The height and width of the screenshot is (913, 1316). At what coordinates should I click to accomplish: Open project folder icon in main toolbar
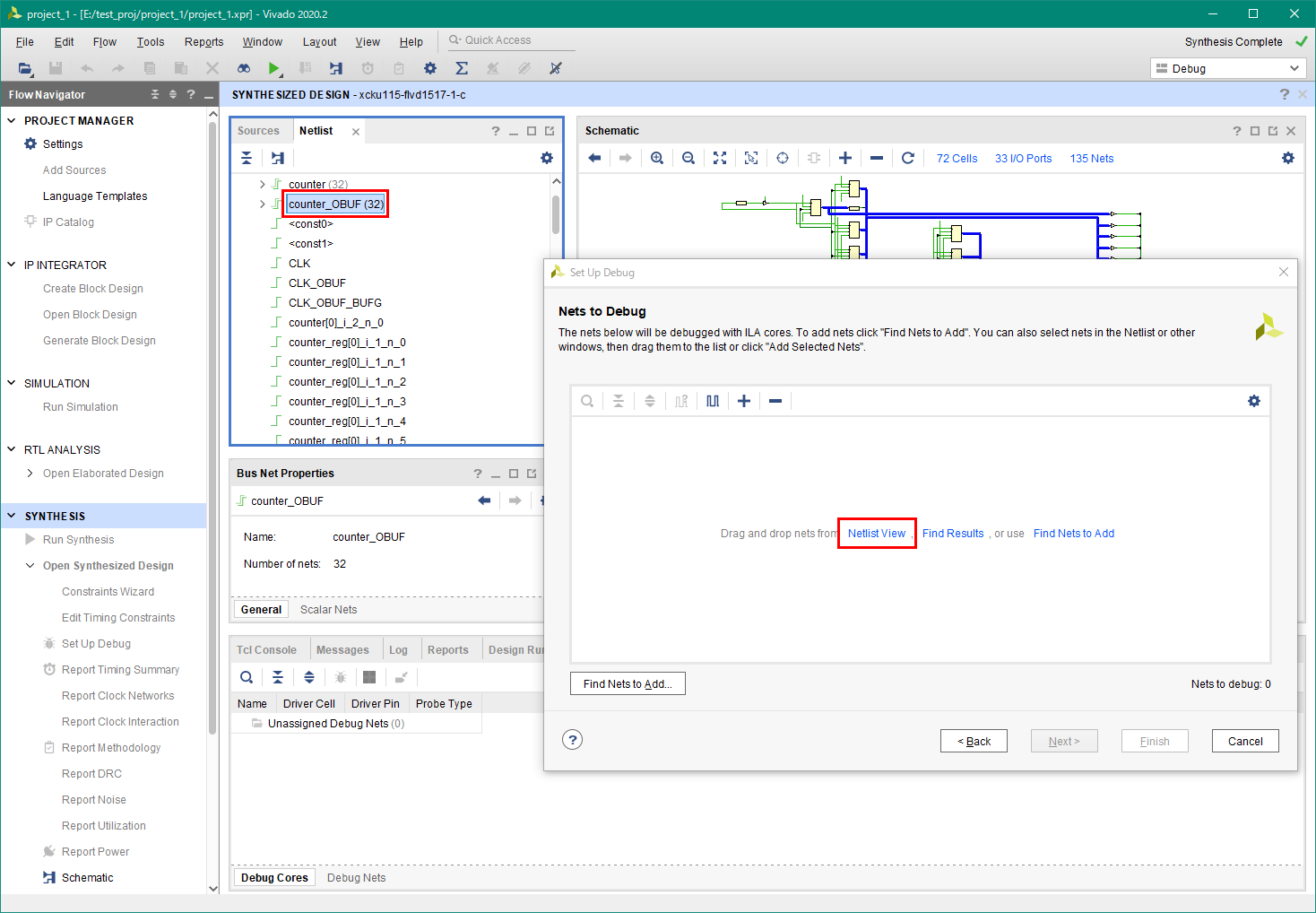pos(25,68)
